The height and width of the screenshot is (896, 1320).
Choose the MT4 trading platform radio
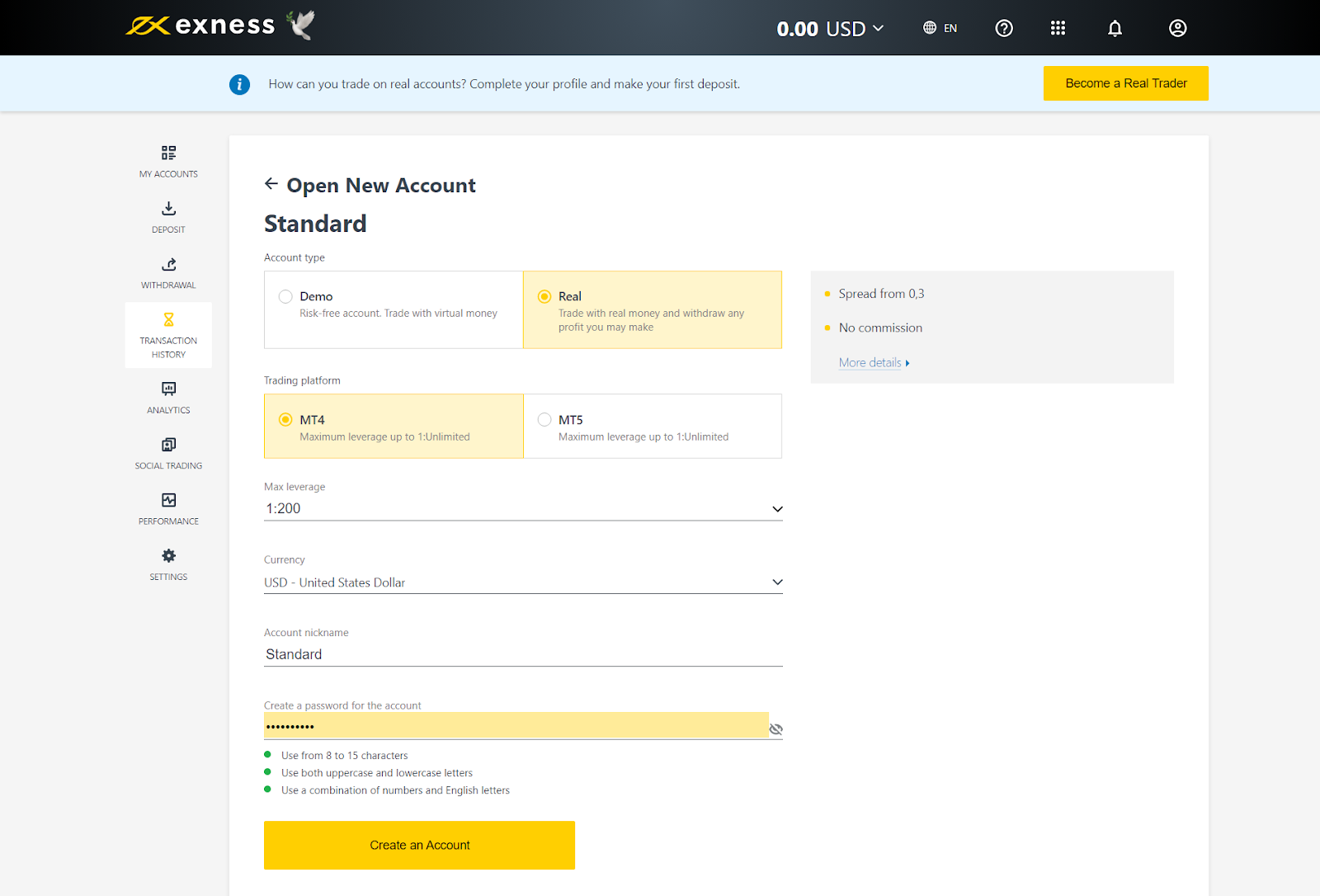point(285,420)
